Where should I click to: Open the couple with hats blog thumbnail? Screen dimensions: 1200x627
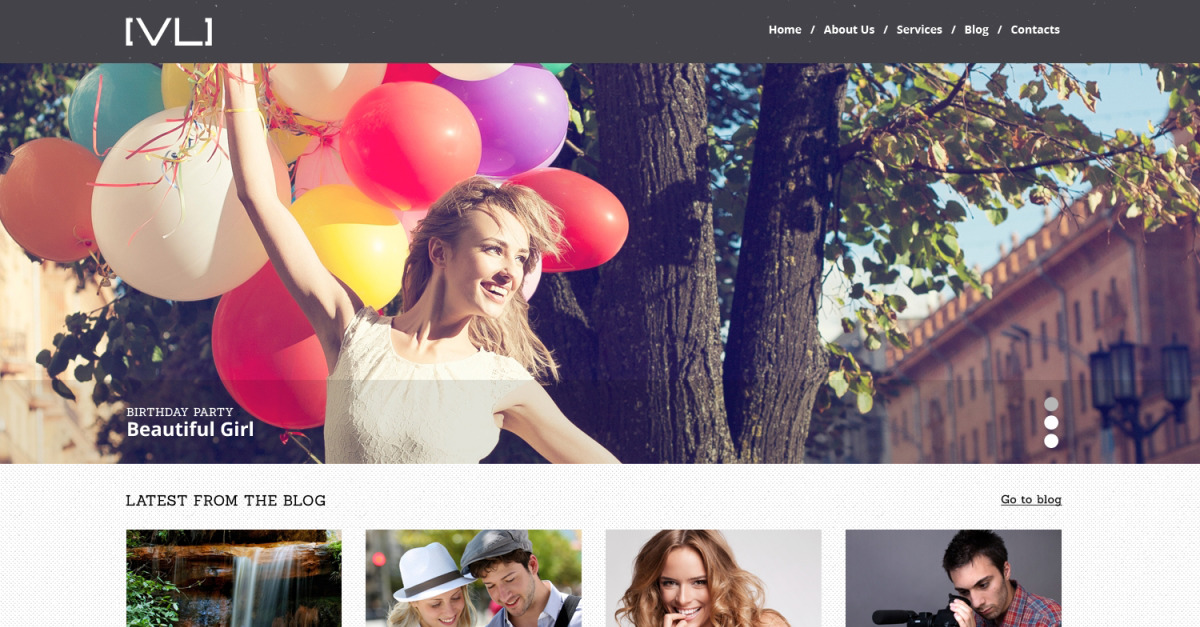(473, 578)
